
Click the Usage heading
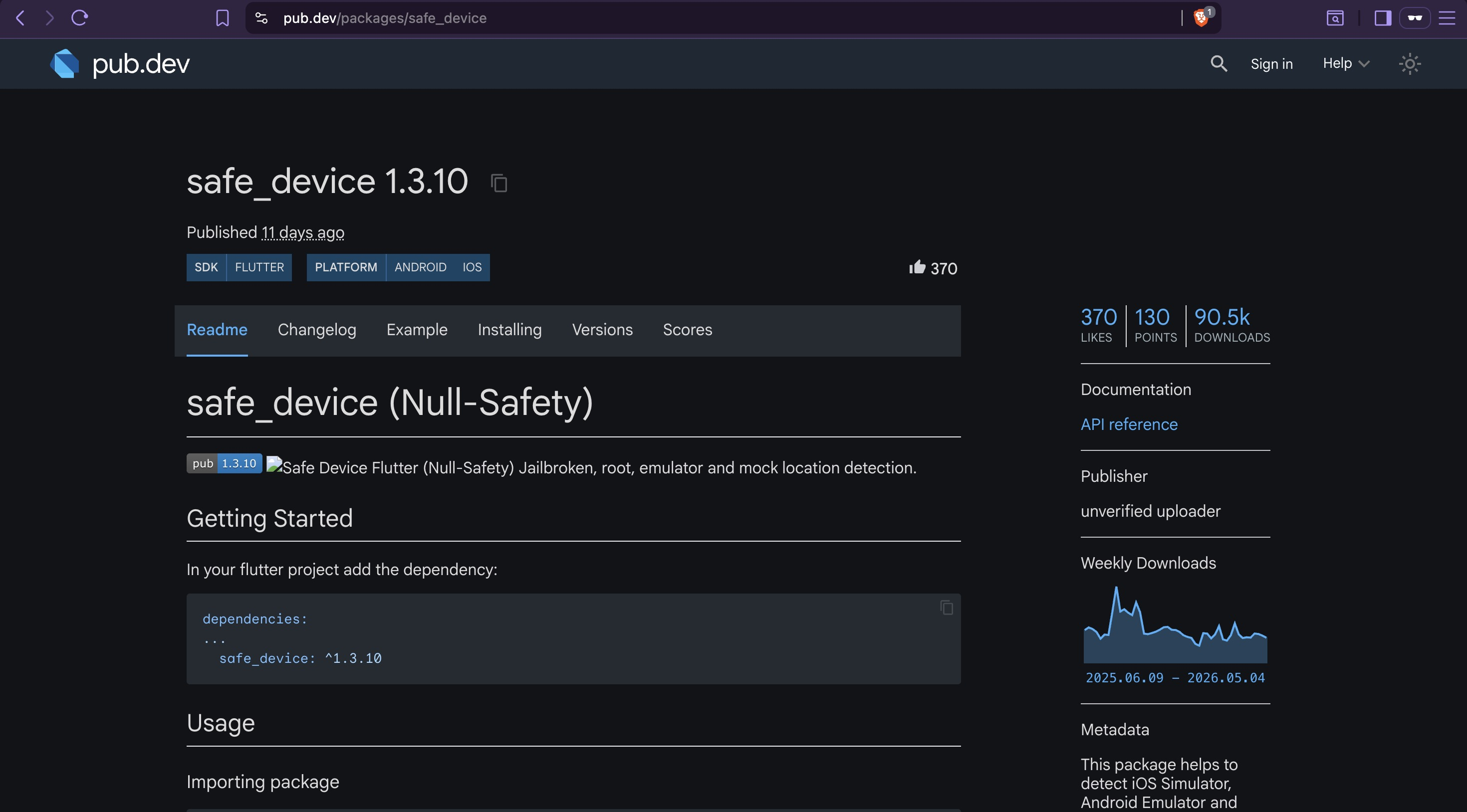pos(221,723)
